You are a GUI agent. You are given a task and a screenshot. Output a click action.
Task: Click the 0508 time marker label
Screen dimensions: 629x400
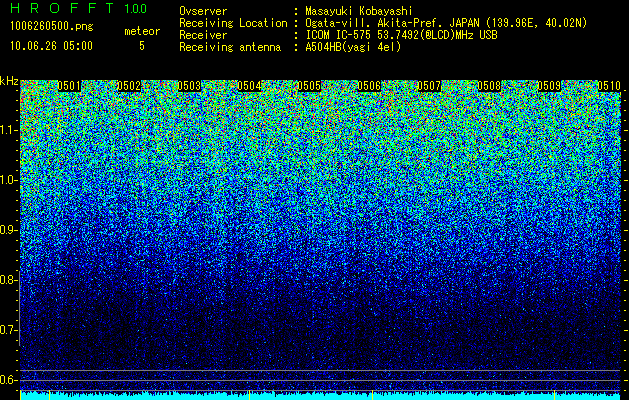pos(489,86)
